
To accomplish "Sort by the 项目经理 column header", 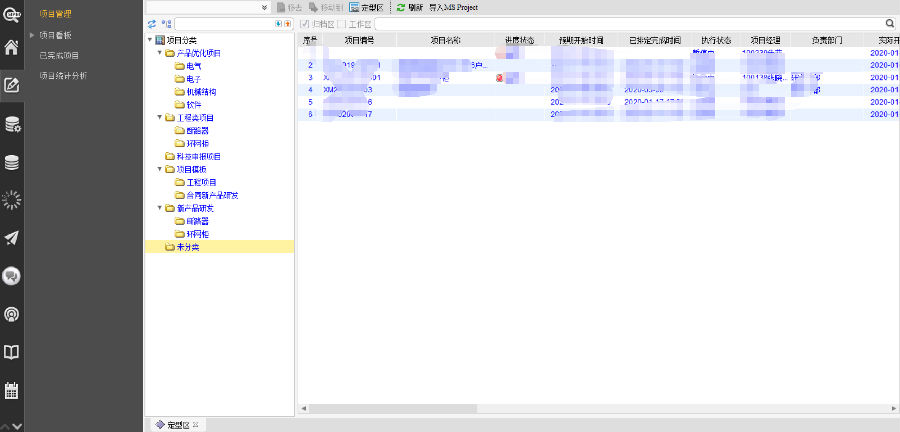I will pos(766,40).
